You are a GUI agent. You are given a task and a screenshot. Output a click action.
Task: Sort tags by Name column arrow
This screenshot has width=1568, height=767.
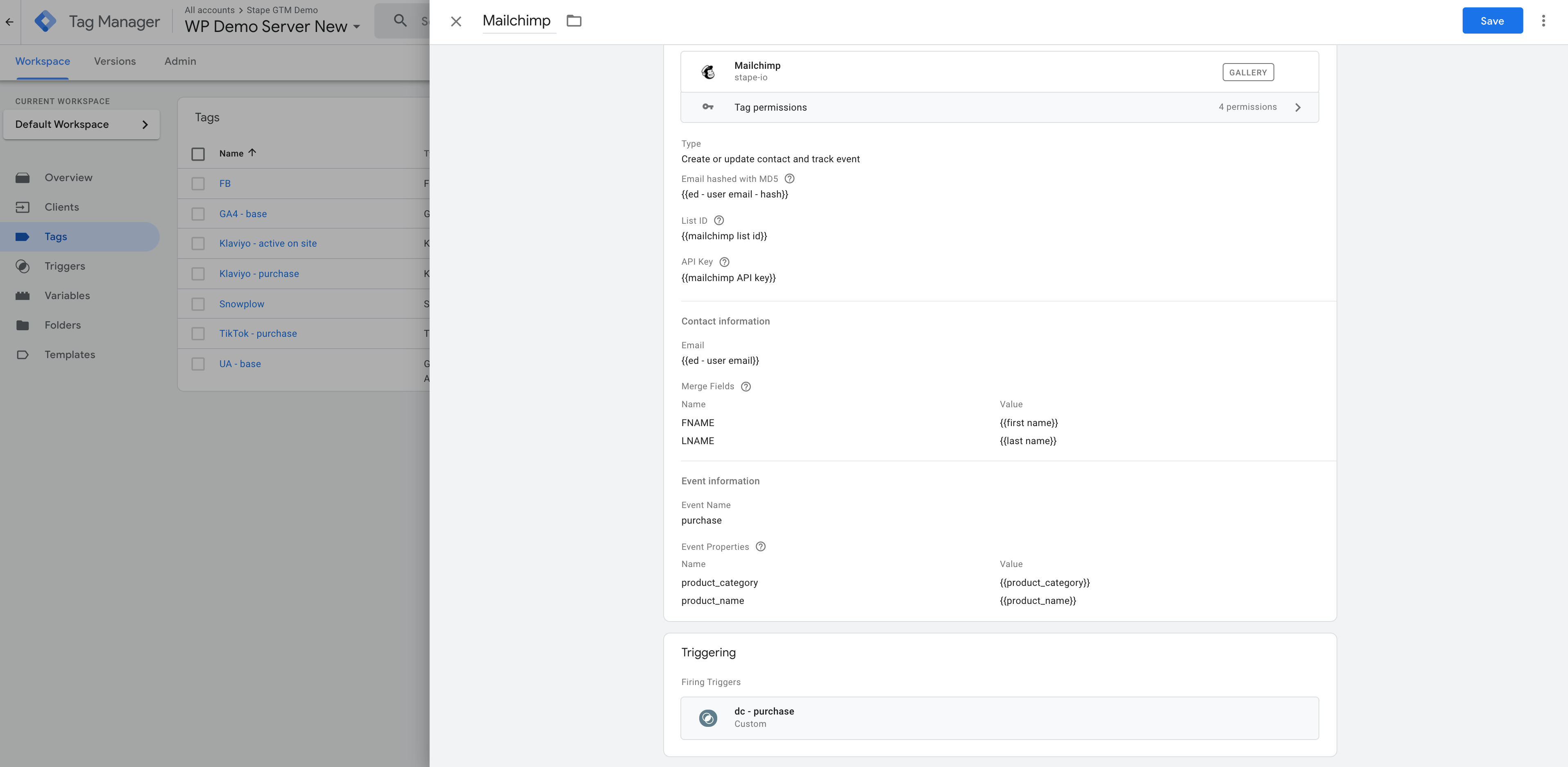252,153
